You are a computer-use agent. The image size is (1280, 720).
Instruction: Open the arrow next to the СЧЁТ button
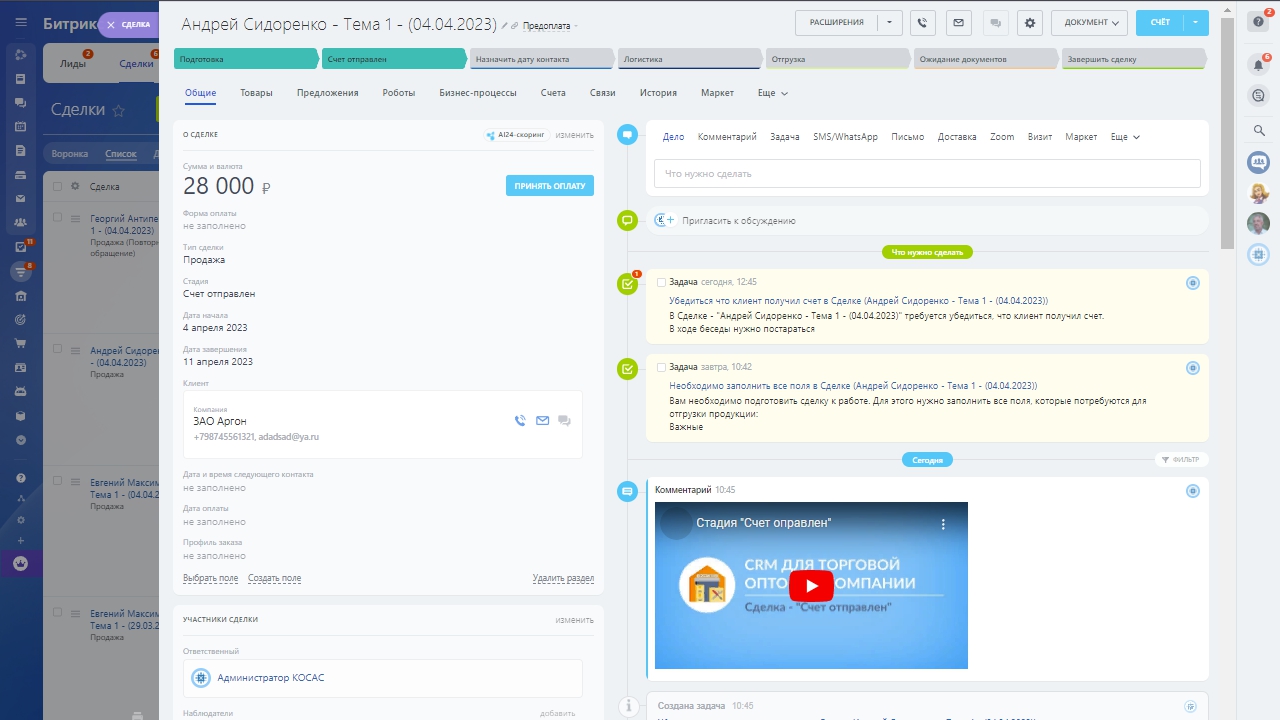coord(1196,23)
